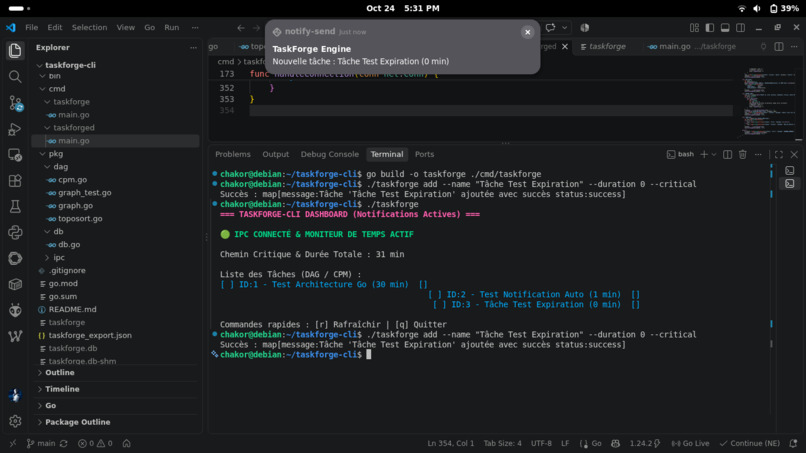Open Explorer views and more actions
Viewport: 806px width, 453px height.
(x=193, y=47)
